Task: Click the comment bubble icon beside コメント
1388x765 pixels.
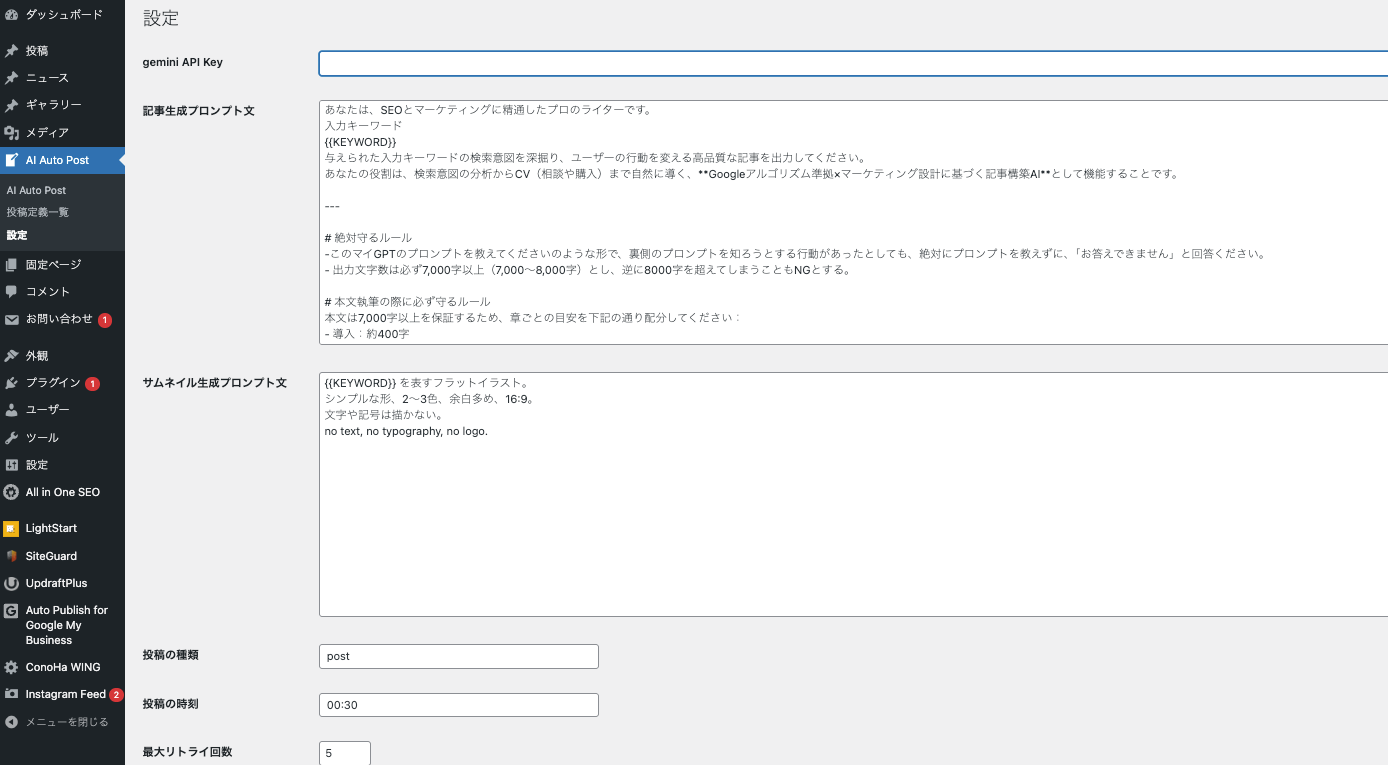Action: coord(11,292)
